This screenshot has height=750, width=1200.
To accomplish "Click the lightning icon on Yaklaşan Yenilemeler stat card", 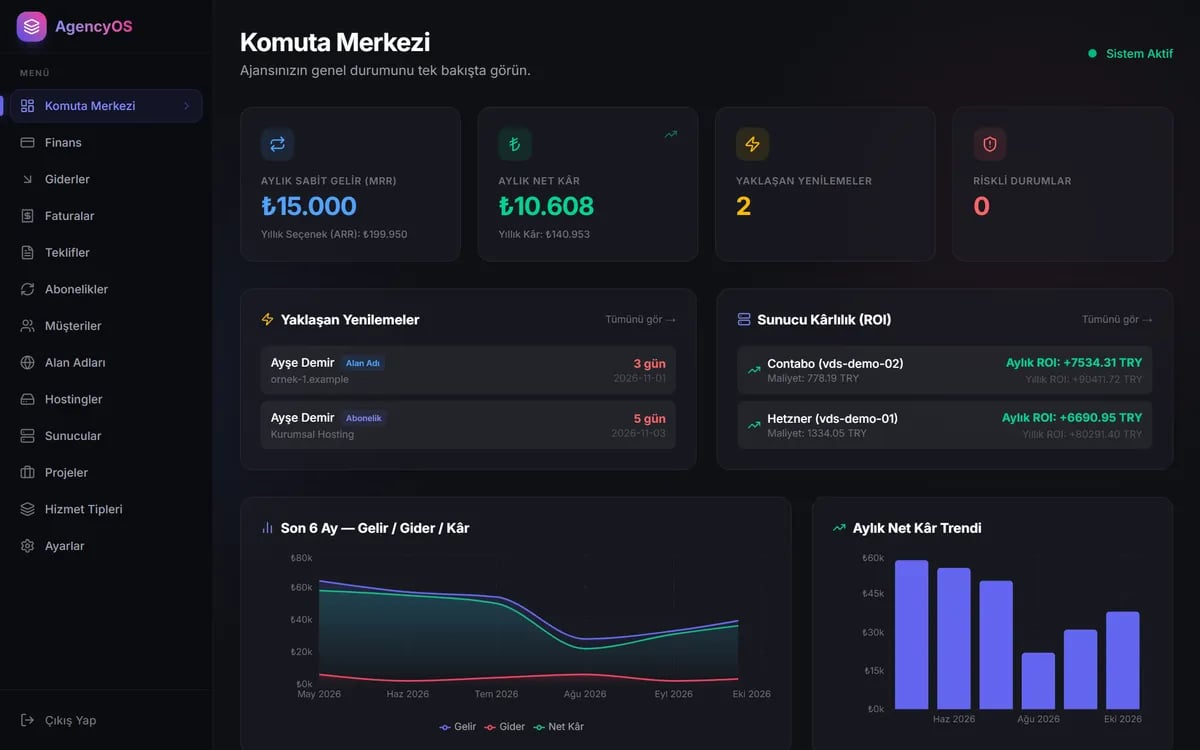I will (x=752, y=144).
